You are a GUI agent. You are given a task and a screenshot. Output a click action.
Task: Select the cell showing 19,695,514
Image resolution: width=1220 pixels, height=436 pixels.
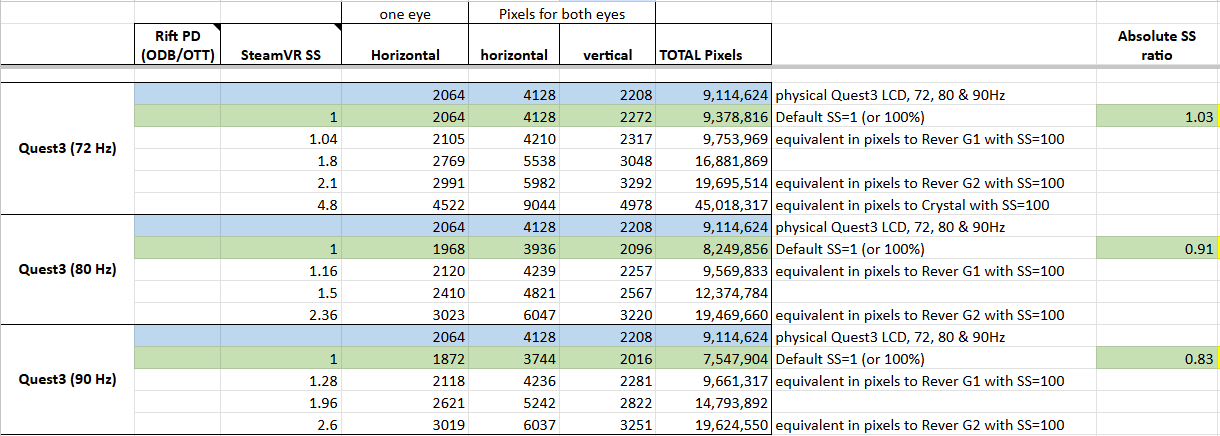tap(713, 183)
